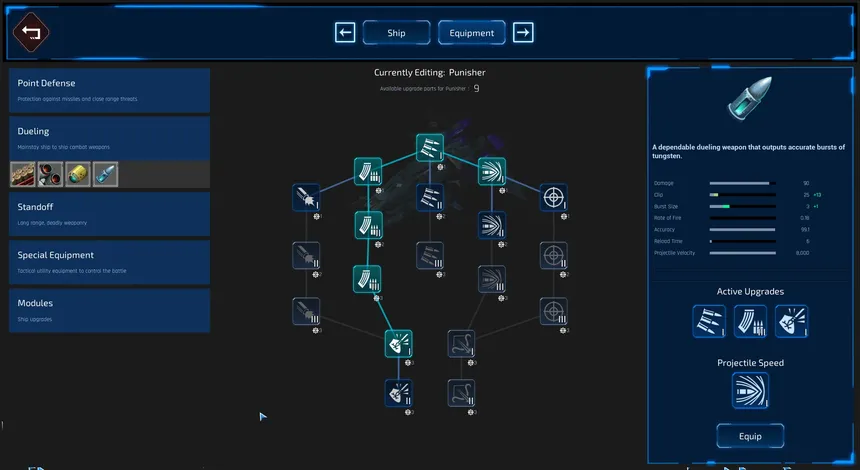The image size is (860, 470).
Task: Select the Clip magazine tier II node
Action: point(368,225)
